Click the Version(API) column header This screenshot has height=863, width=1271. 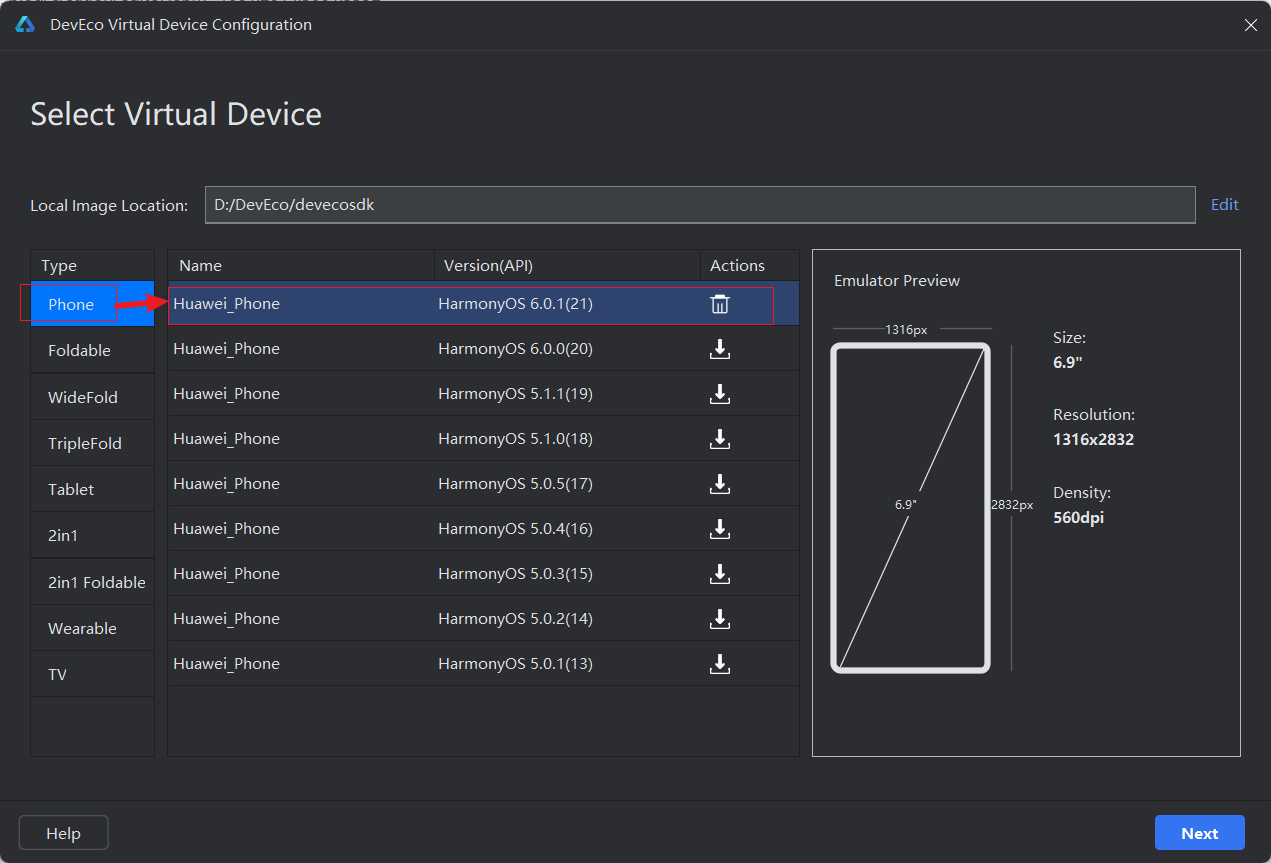pos(567,265)
